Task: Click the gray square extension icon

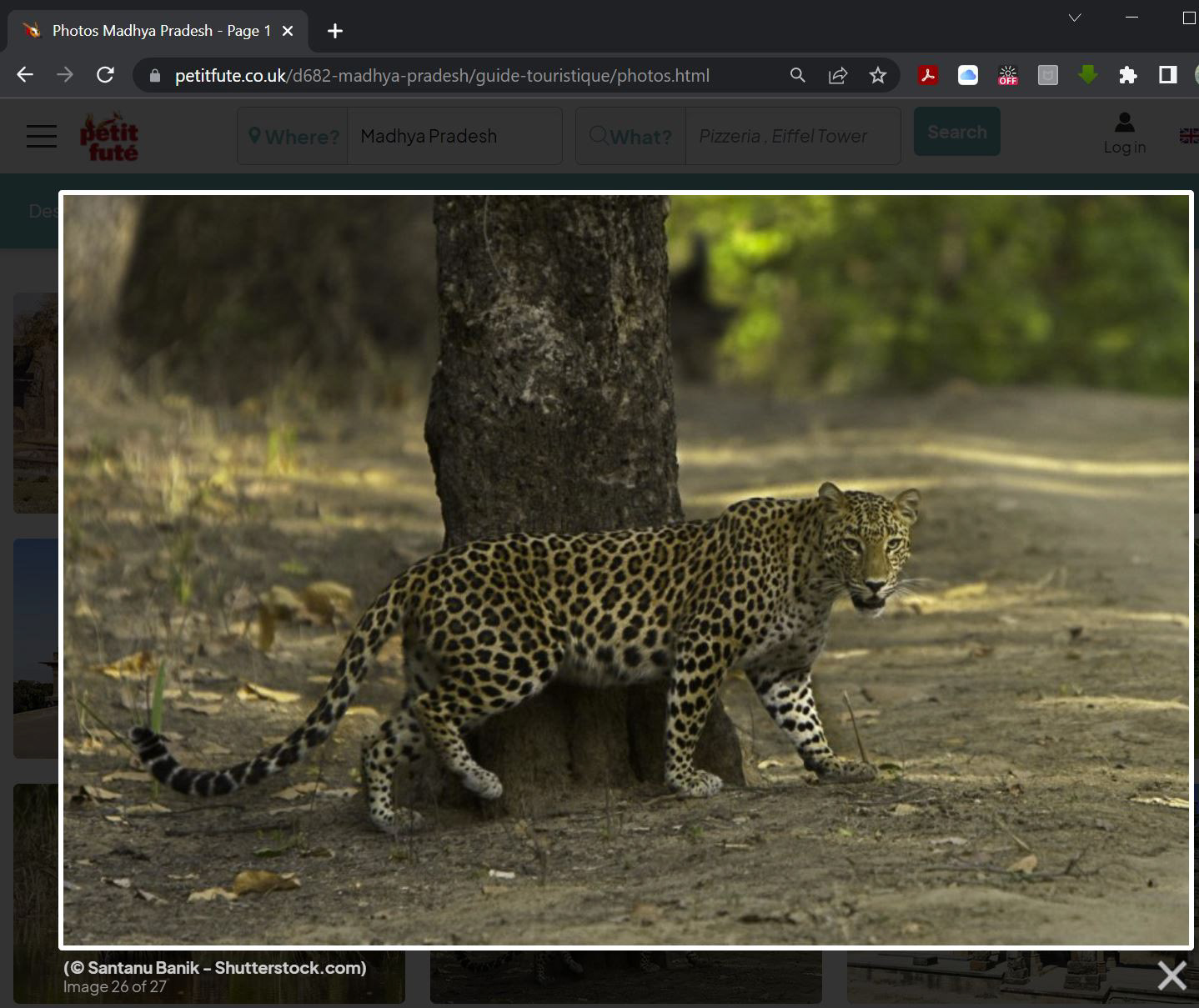Action: click(1048, 76)
